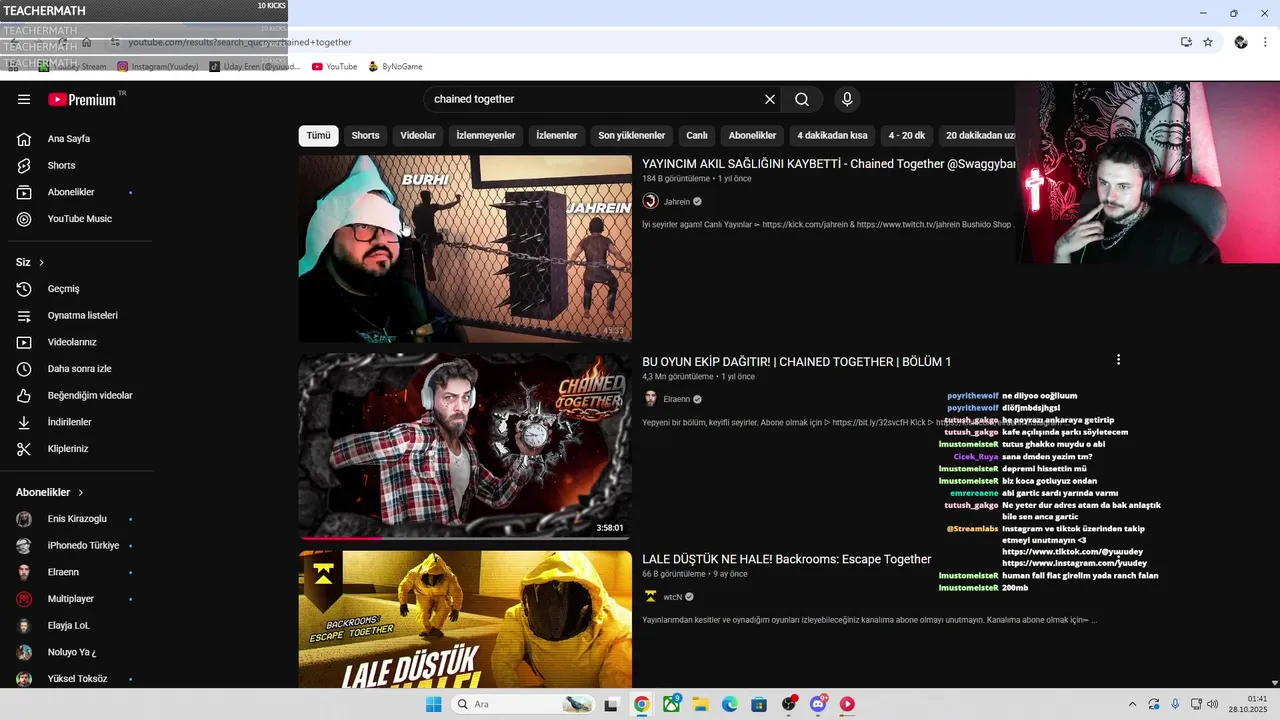The image size is (1280, 720).
Task: Expand the Siz section chevron
Action: point(41,262)
